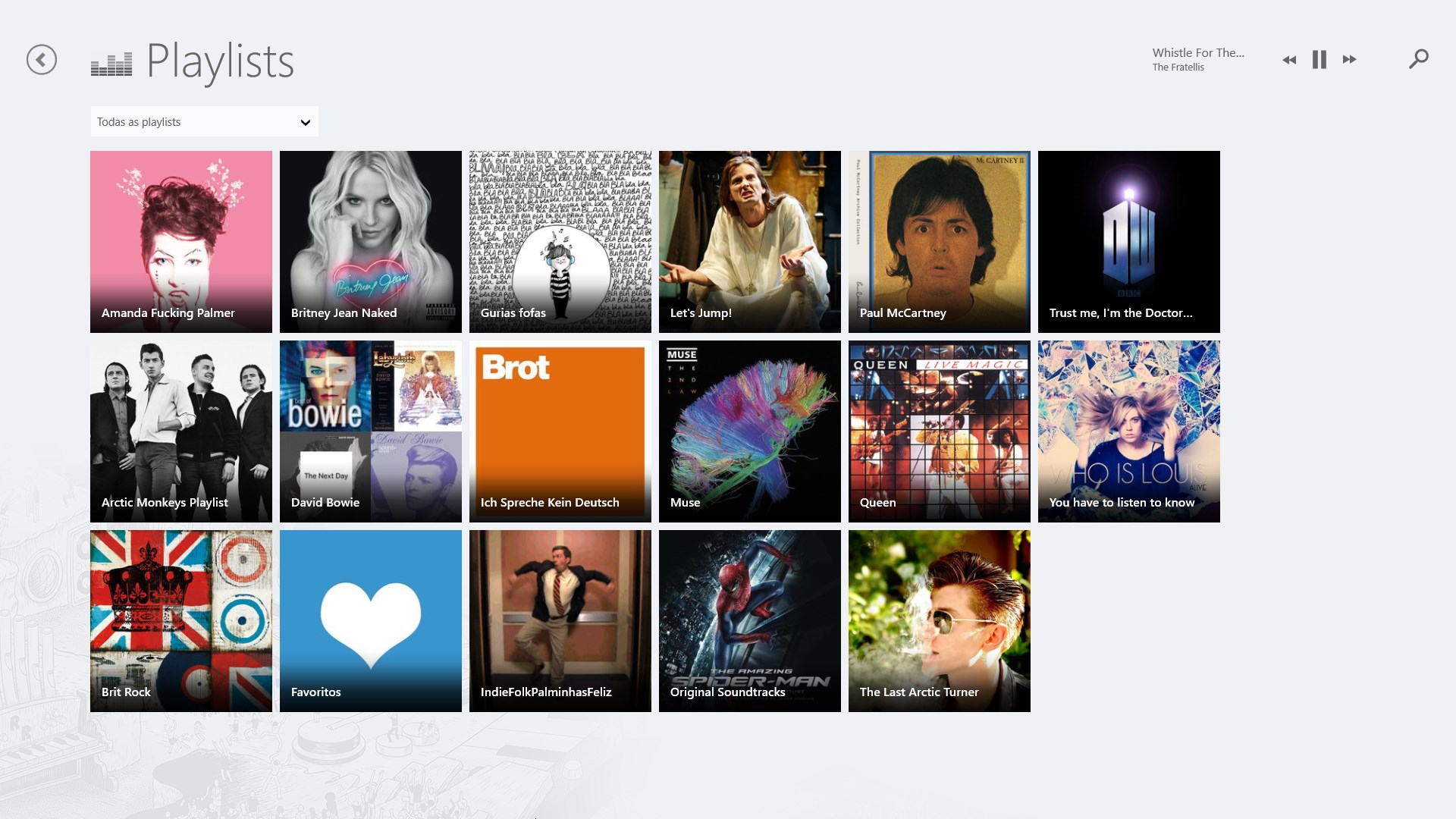Open the Todas as playlists filter menu

[204, 121]
